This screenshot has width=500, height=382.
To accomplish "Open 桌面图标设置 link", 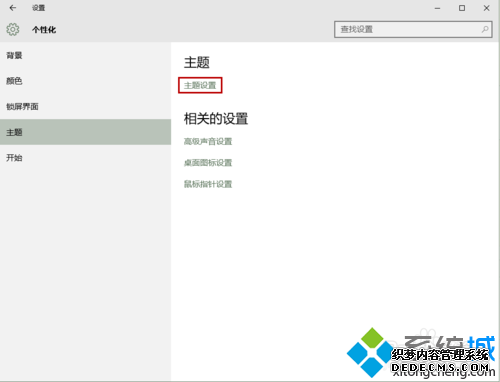I will pos(208,163).
